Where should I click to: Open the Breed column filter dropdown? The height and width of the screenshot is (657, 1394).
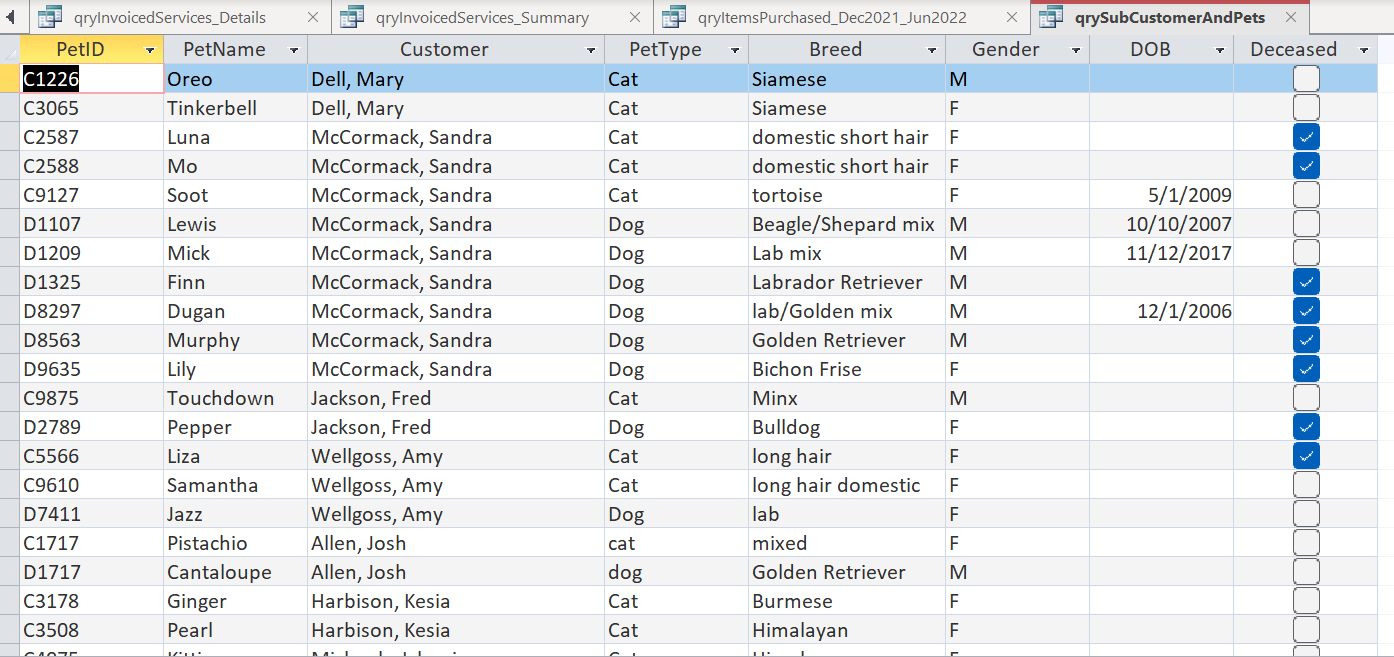931,49
